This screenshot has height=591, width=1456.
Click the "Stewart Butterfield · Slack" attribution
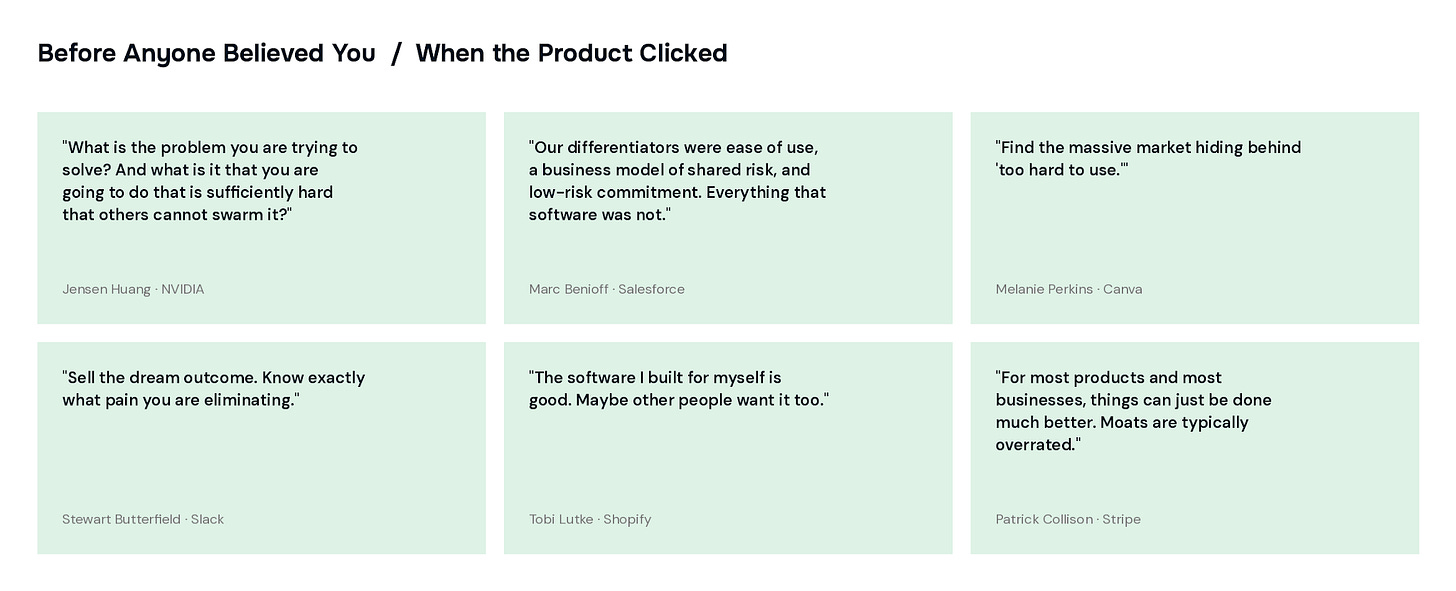[x=143, y=519]
